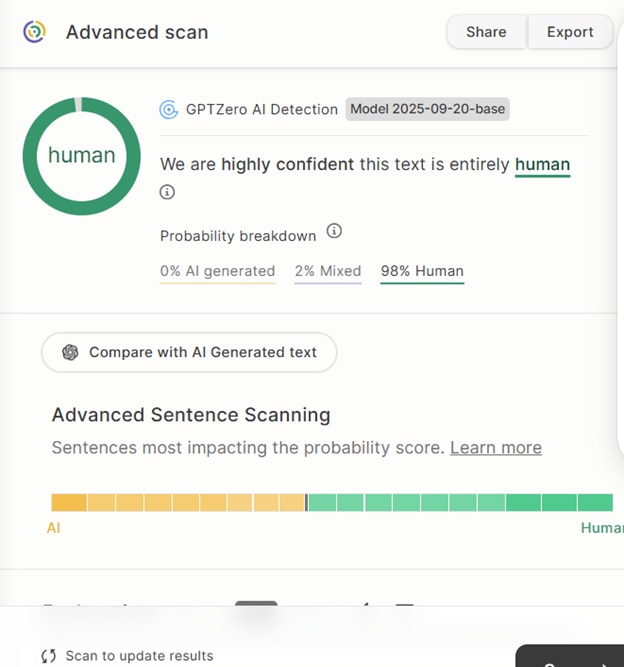Select the 98% Human breakdown tab
The image size is (624, 667).
422,271
